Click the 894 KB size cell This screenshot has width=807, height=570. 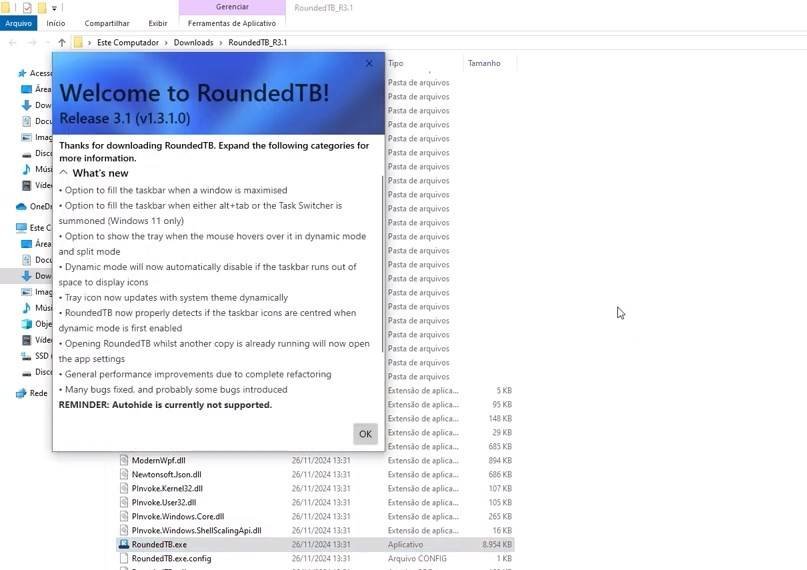[x=500, y=460]
